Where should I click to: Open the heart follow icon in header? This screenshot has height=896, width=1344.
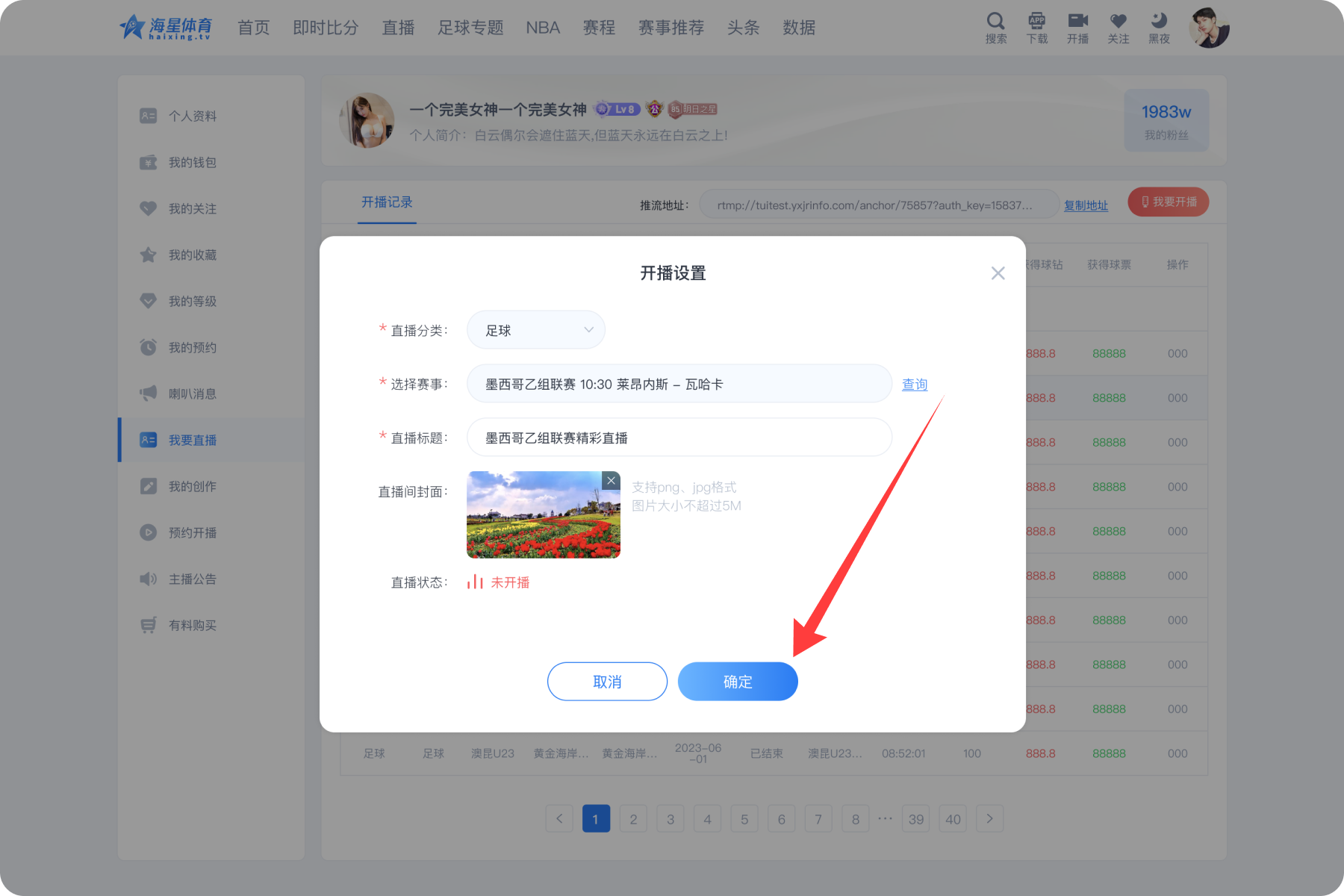(x=1118, y=22)
